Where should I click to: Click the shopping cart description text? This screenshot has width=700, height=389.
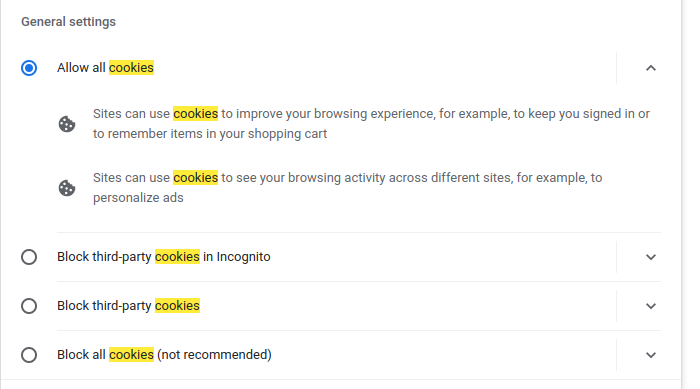(371, 124)
